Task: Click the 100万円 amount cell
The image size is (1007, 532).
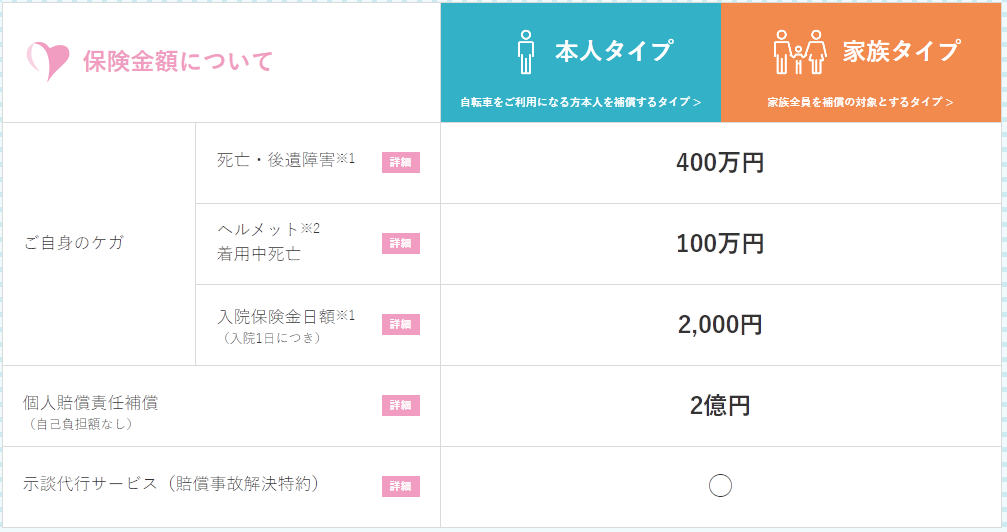Action: click(x=720, y=243)
